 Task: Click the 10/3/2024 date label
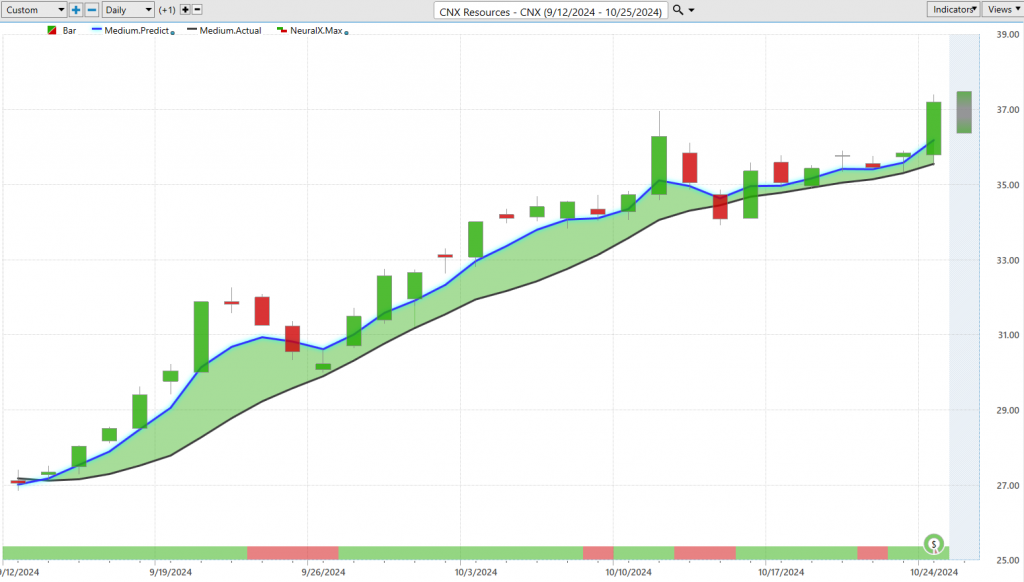[476, 572]
